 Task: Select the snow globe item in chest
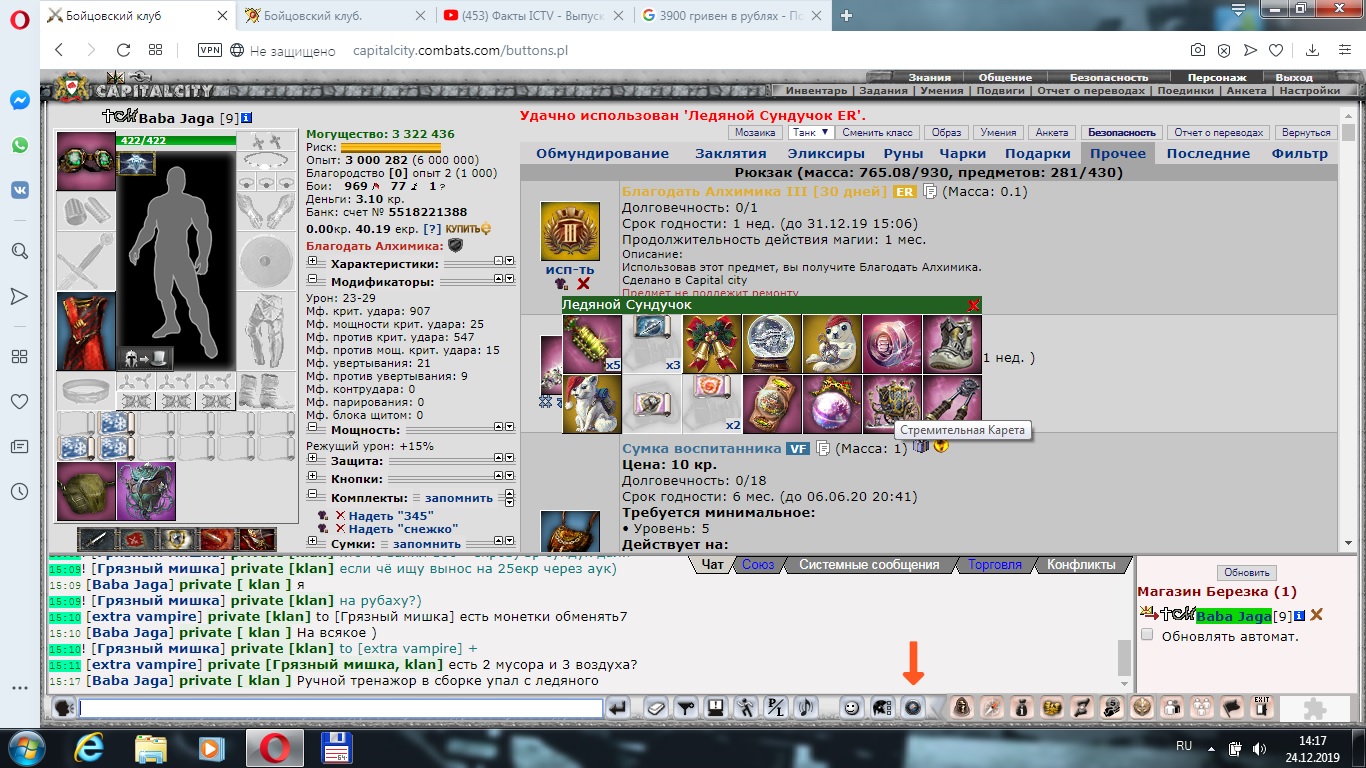(772, 344)
